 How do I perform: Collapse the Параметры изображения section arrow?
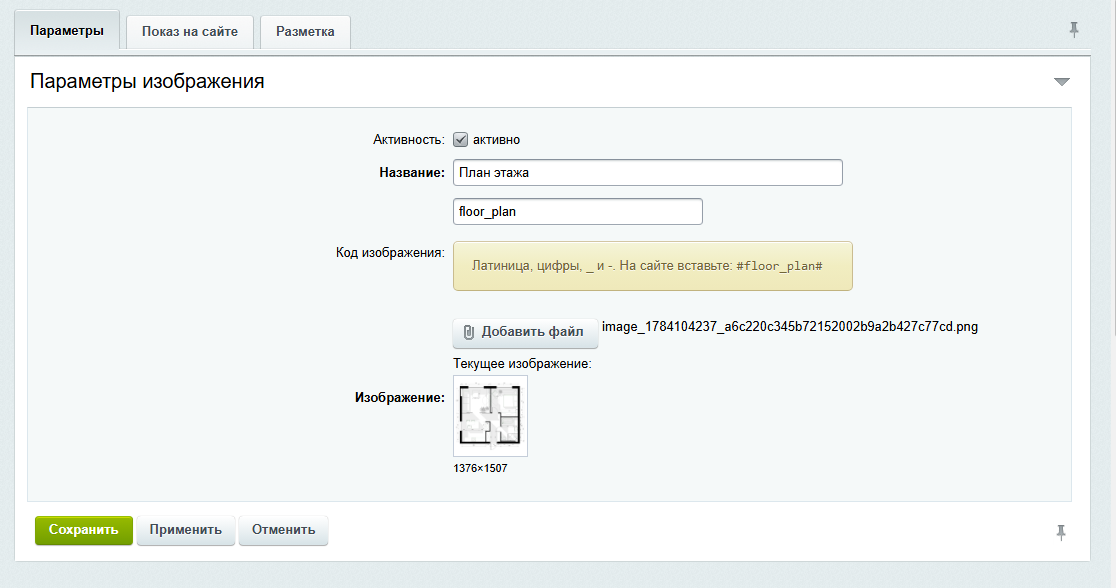pos(1061,82)
